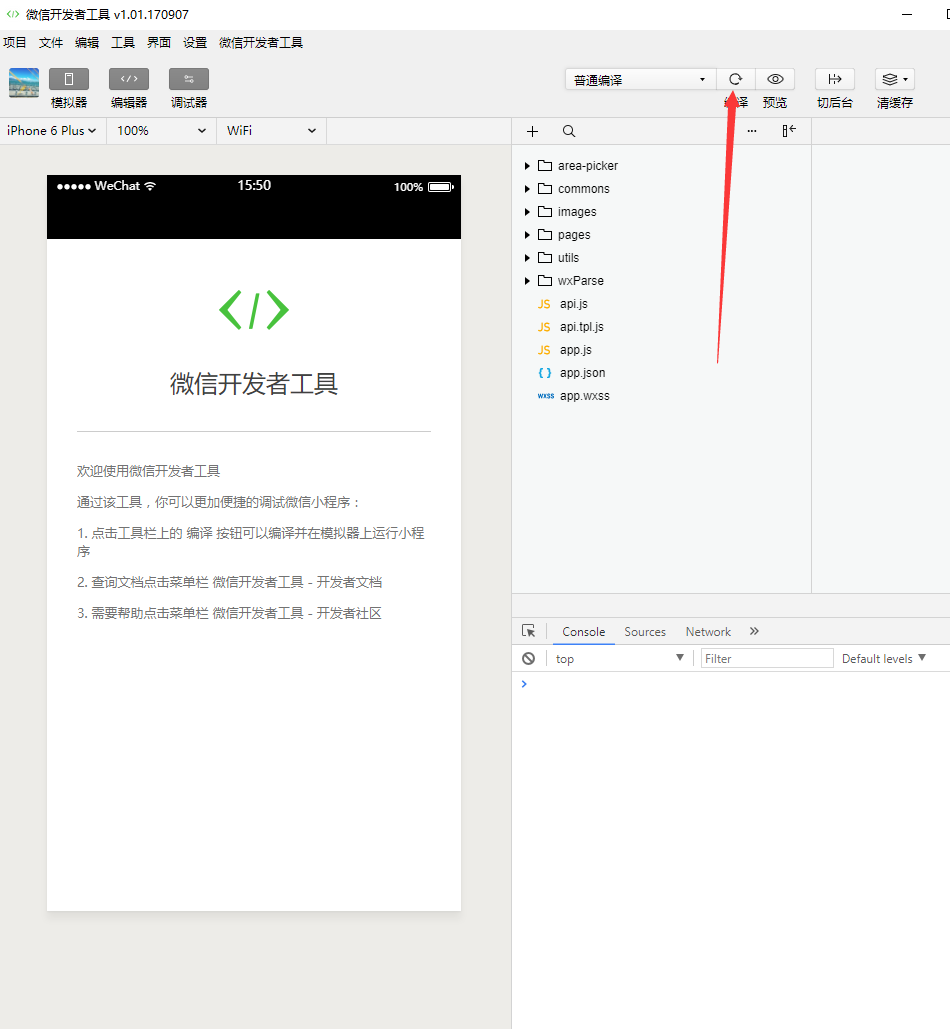The height and width of the screenshot is (1029, 950).
Task: Open the iPhone 6 Plus device dropdown
Action: [x=51, y=131]
